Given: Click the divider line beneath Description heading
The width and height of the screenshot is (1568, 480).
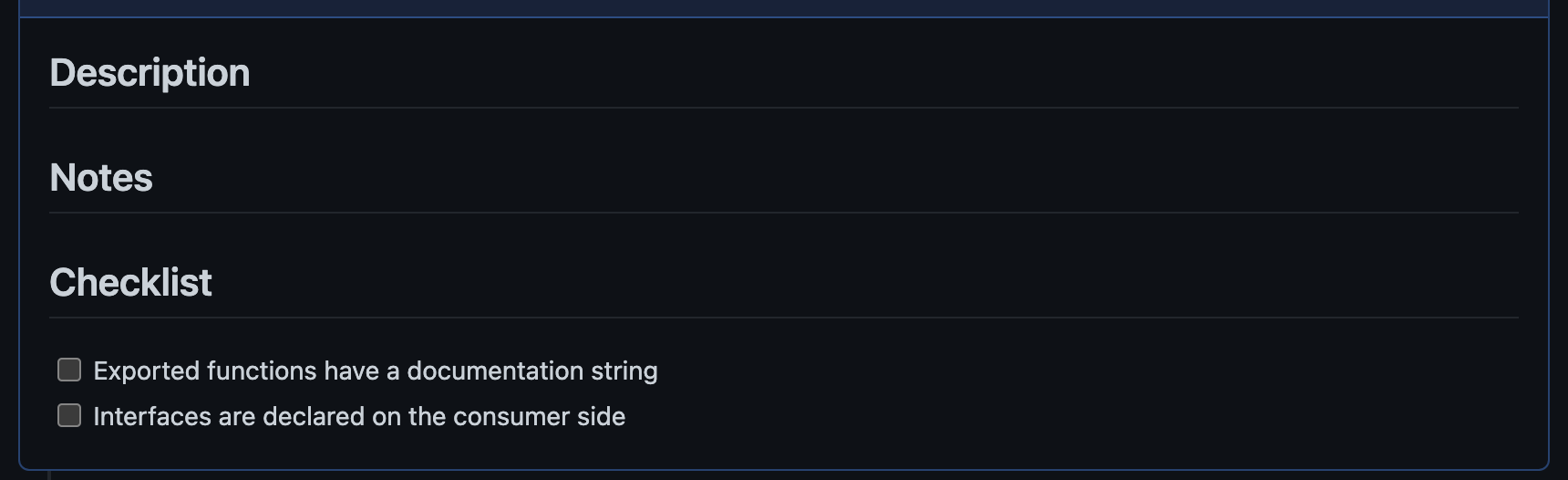Looking at the screenshot, I should click(784, 108).
